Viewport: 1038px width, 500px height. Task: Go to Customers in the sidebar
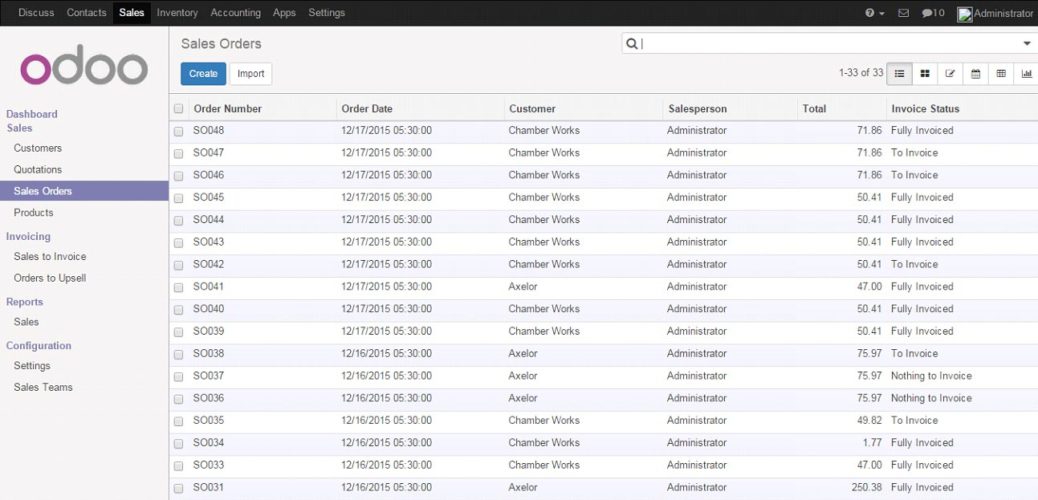point(38,148)
